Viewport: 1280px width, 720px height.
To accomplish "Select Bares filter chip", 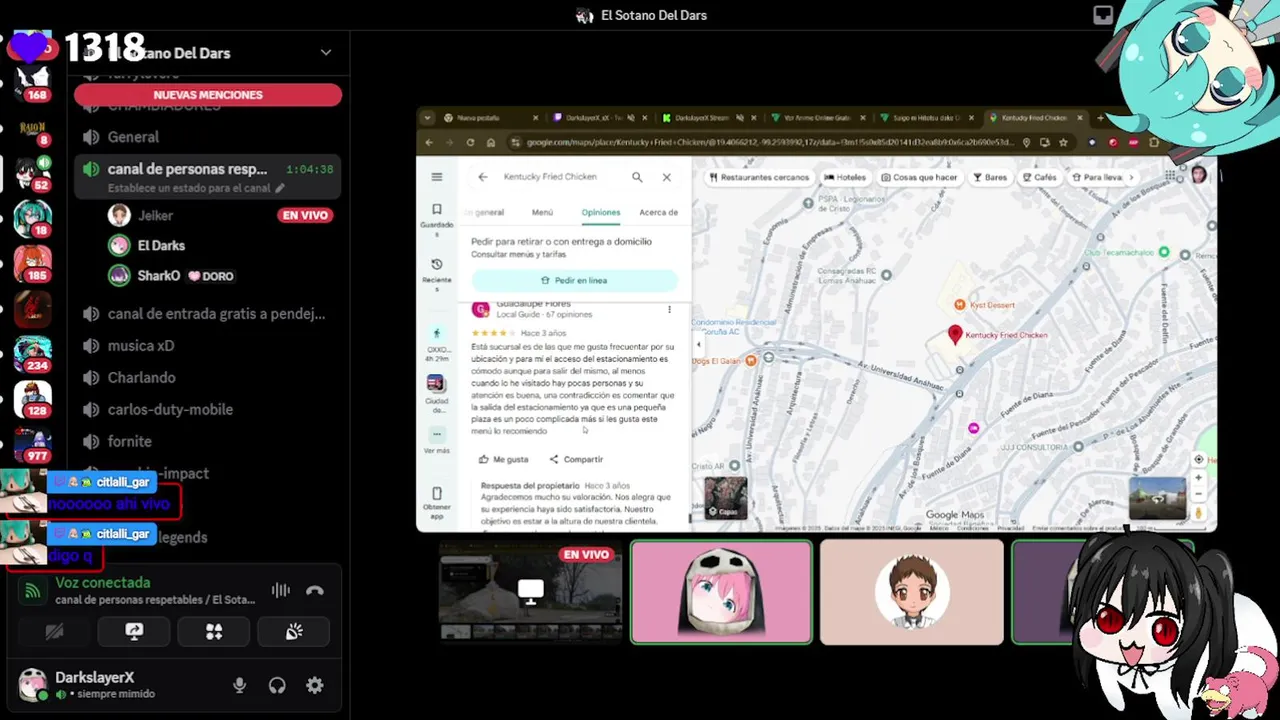I will pyautogui.click(x=989, y=177).
